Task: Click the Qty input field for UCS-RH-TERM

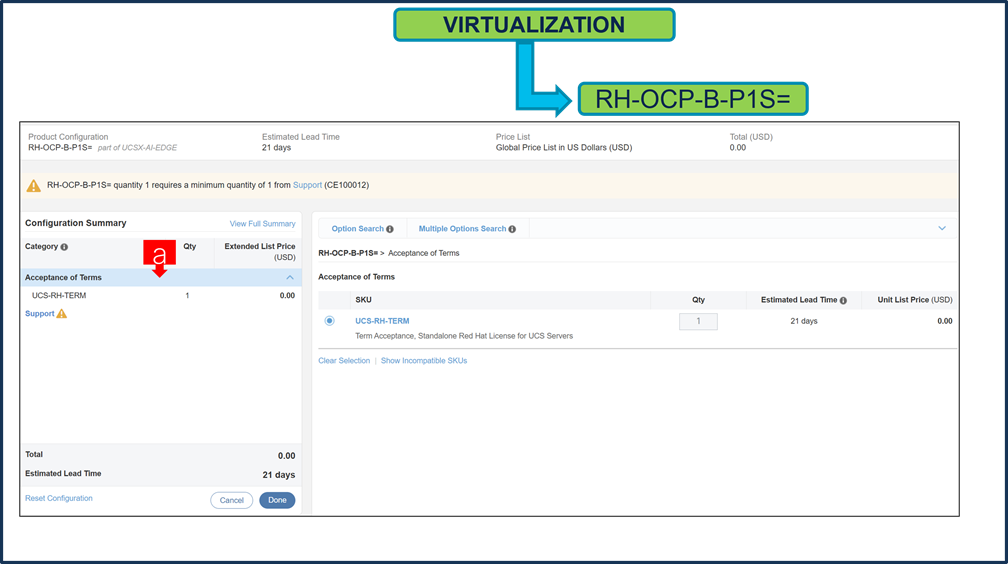Action: click(x=698, y=322)
